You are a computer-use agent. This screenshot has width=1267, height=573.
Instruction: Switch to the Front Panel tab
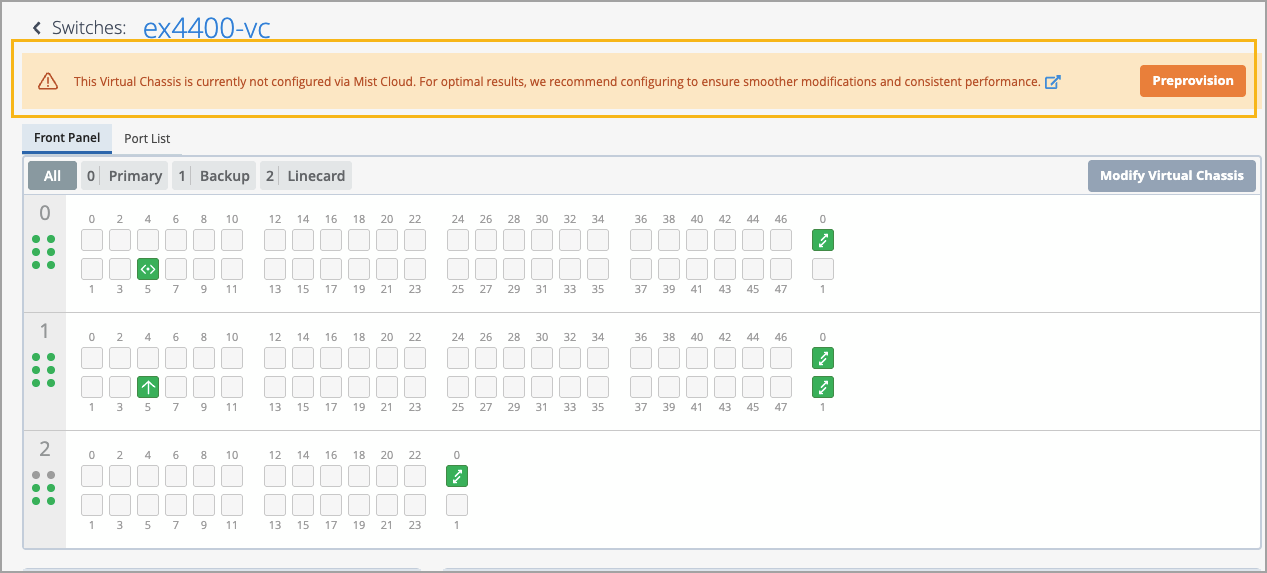[67, 138]
